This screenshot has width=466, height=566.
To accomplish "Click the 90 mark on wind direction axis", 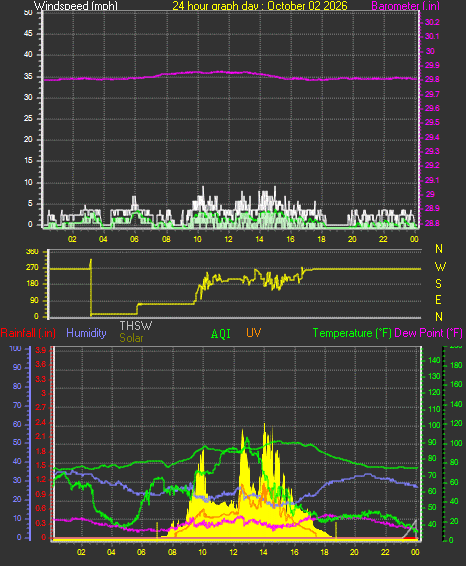I will pyautogui.click(x=34, y=300).
